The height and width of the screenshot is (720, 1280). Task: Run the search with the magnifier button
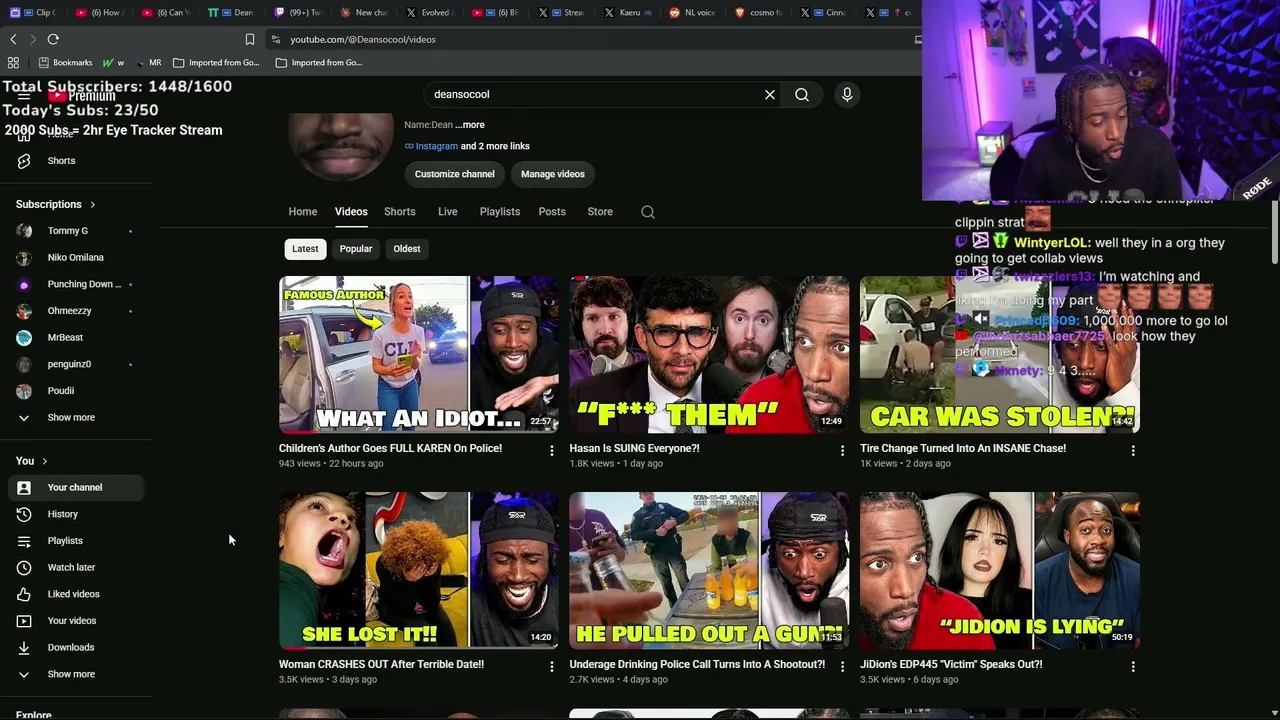(802, 94)
